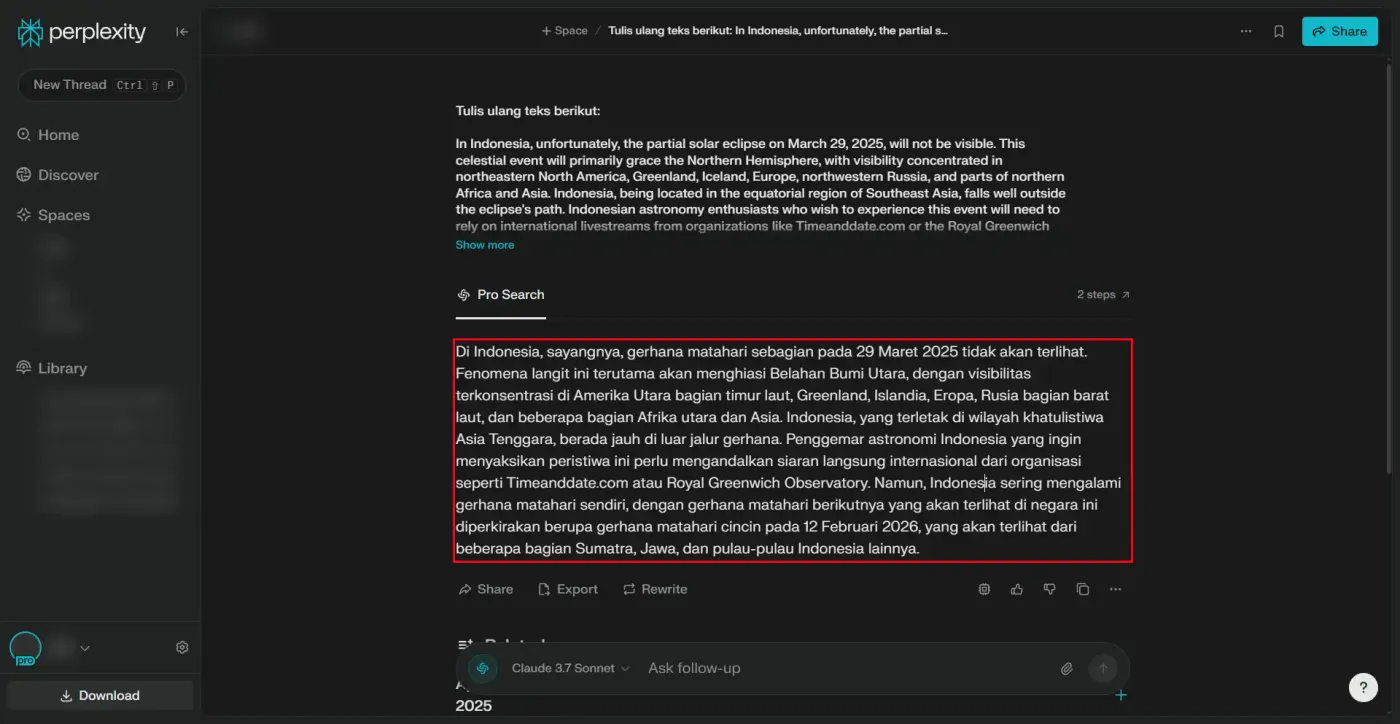Screen dimensions: 1400x724
Task: Click the chip icon beside thumbs up
Action: [x=984, y=589]
